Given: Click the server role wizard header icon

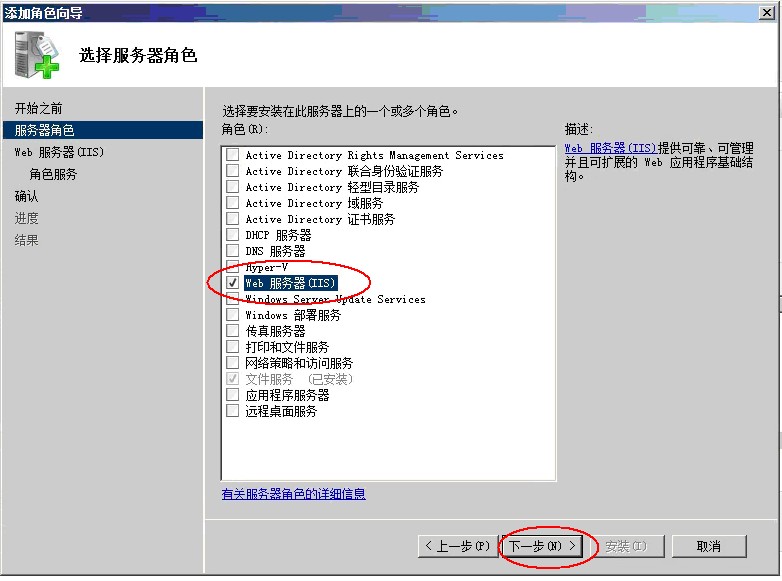Looking at the screenshot, I should (x=37, y=55).
